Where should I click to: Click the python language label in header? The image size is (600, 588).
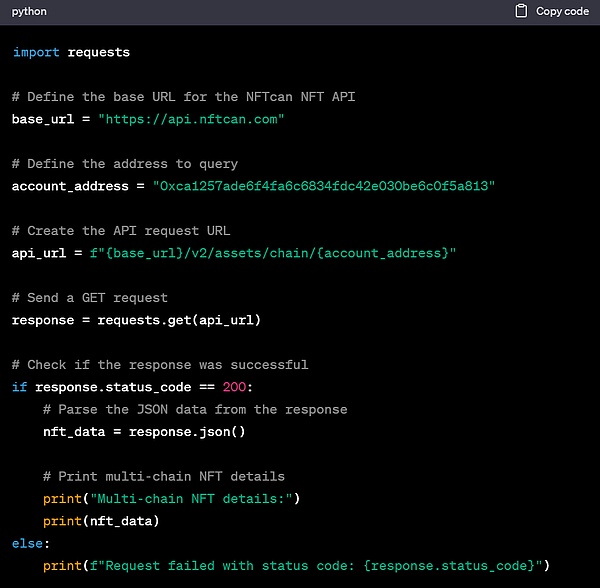click(x=29, y=11)
